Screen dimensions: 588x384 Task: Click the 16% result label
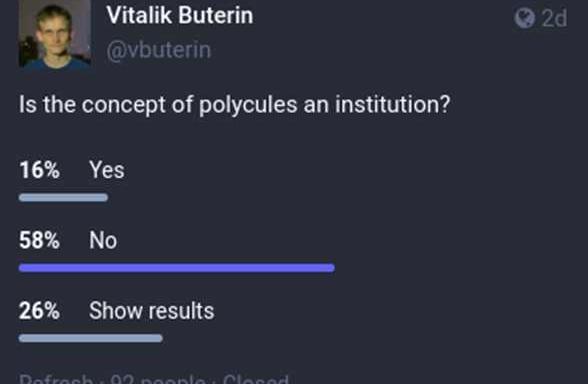(39, 170)
